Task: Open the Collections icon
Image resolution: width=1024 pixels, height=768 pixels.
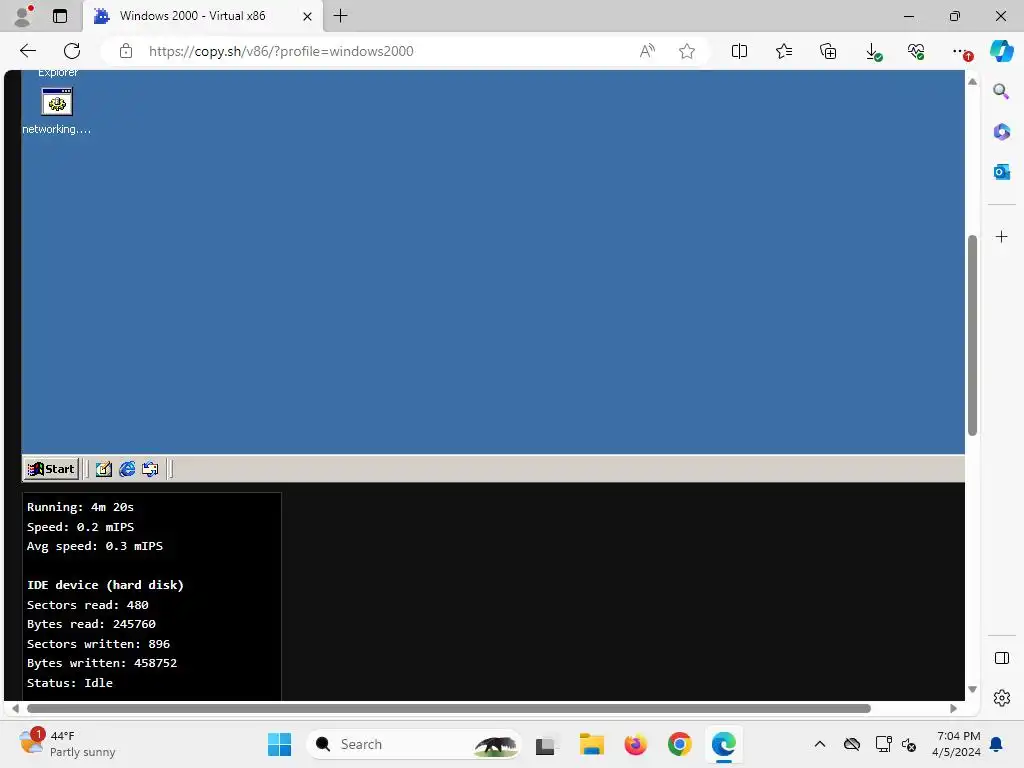Action: click(x=828, y=51)
